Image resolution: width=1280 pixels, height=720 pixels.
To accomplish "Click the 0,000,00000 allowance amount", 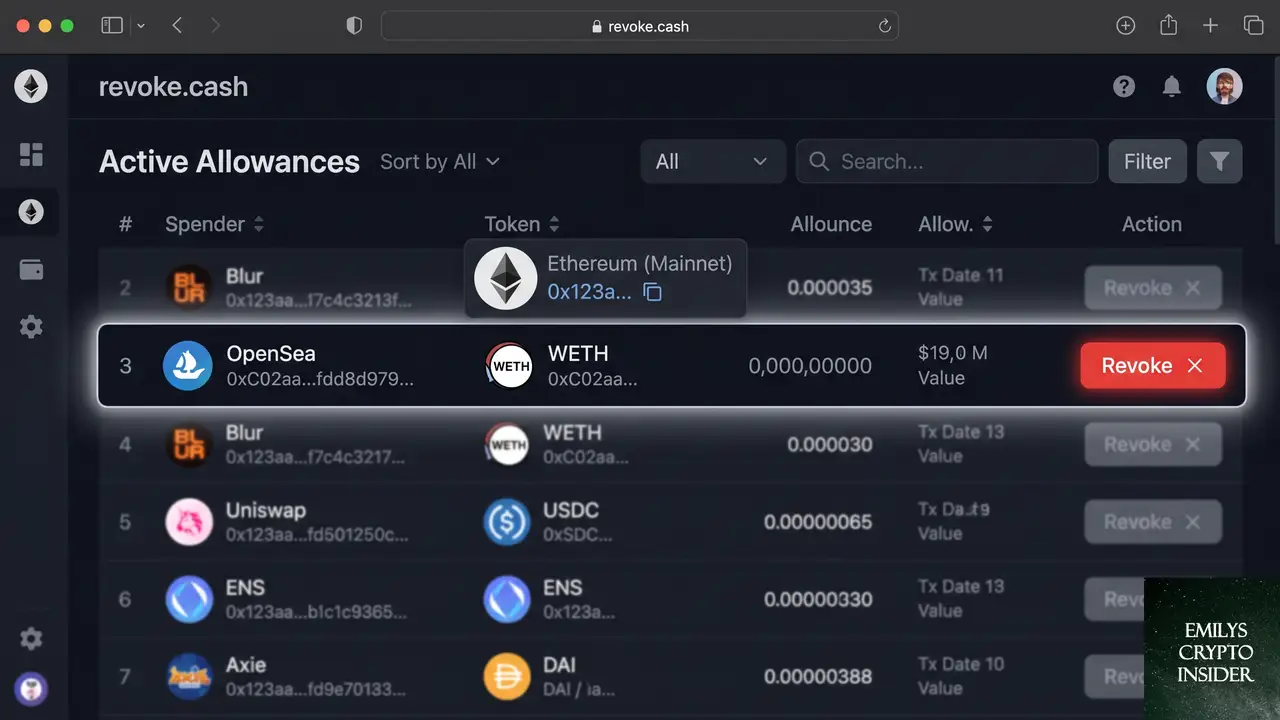I will click(810, 366).
